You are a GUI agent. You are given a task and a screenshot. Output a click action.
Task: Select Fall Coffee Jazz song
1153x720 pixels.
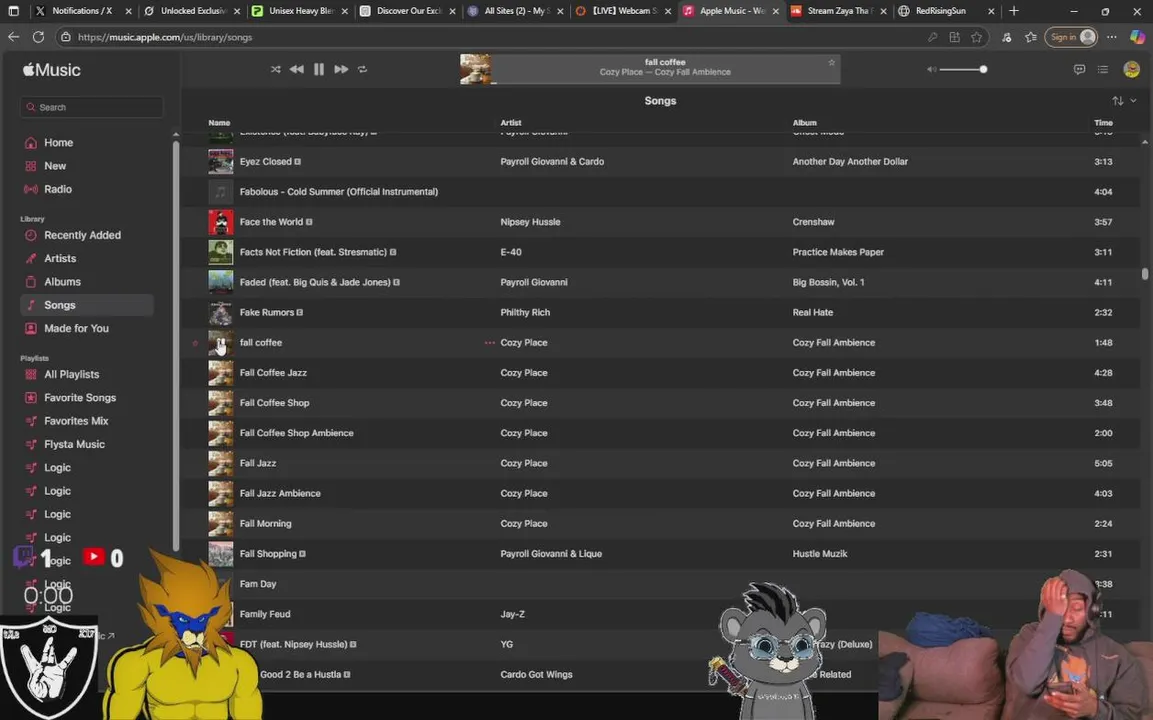[273, 373]
